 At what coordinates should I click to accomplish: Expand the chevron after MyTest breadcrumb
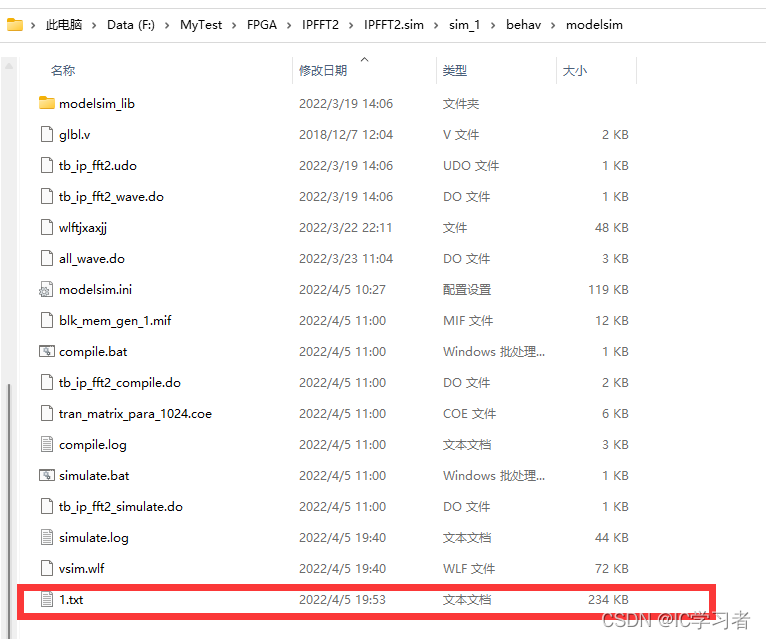(234, 25)
